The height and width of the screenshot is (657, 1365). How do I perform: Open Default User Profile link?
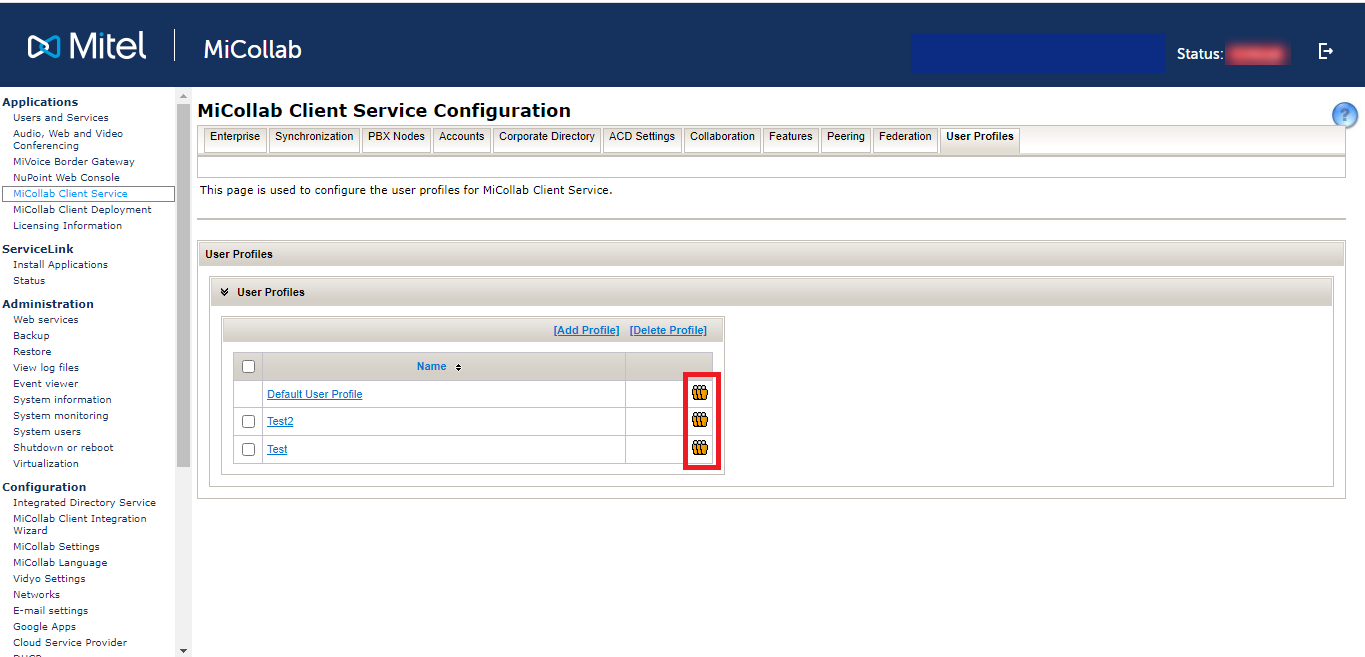click(x=314, y=394)
